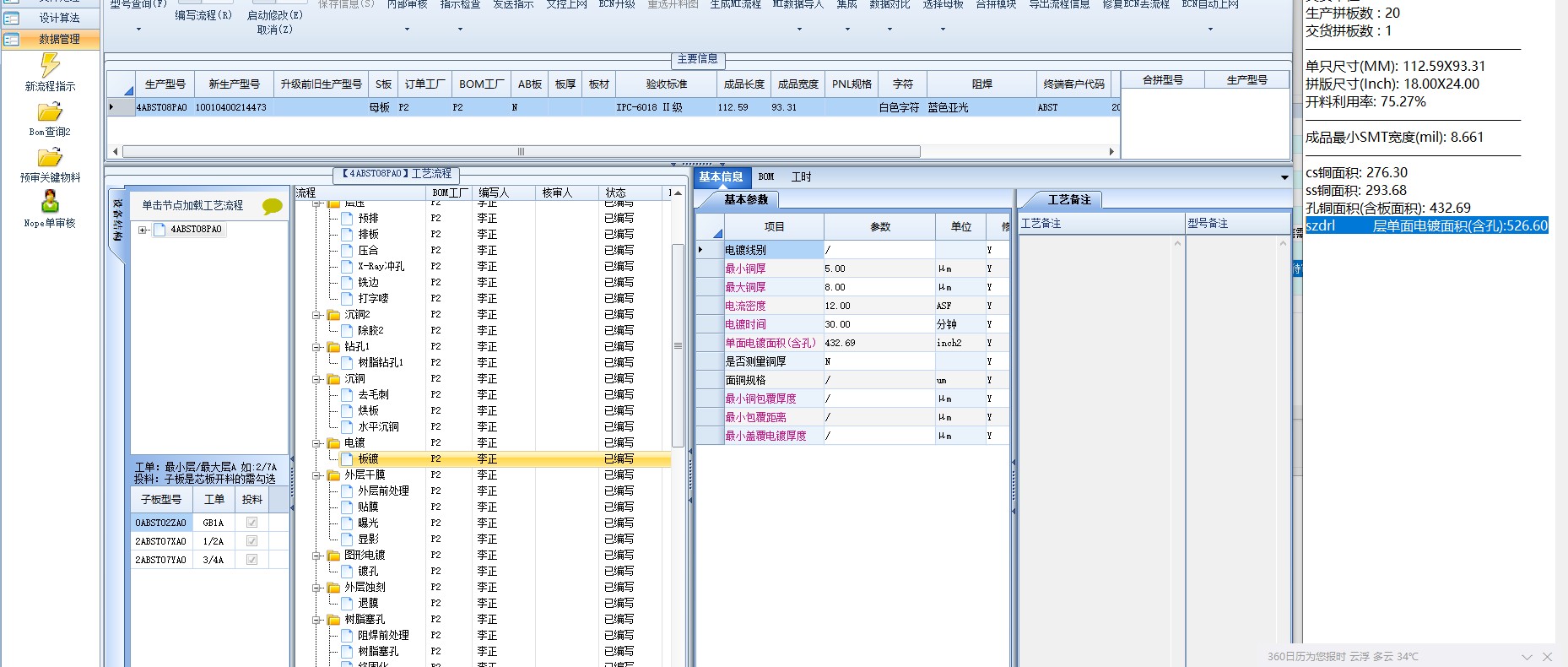
Task: Click the 电流密度 value 12.00 cell
Action: [879, 306]
